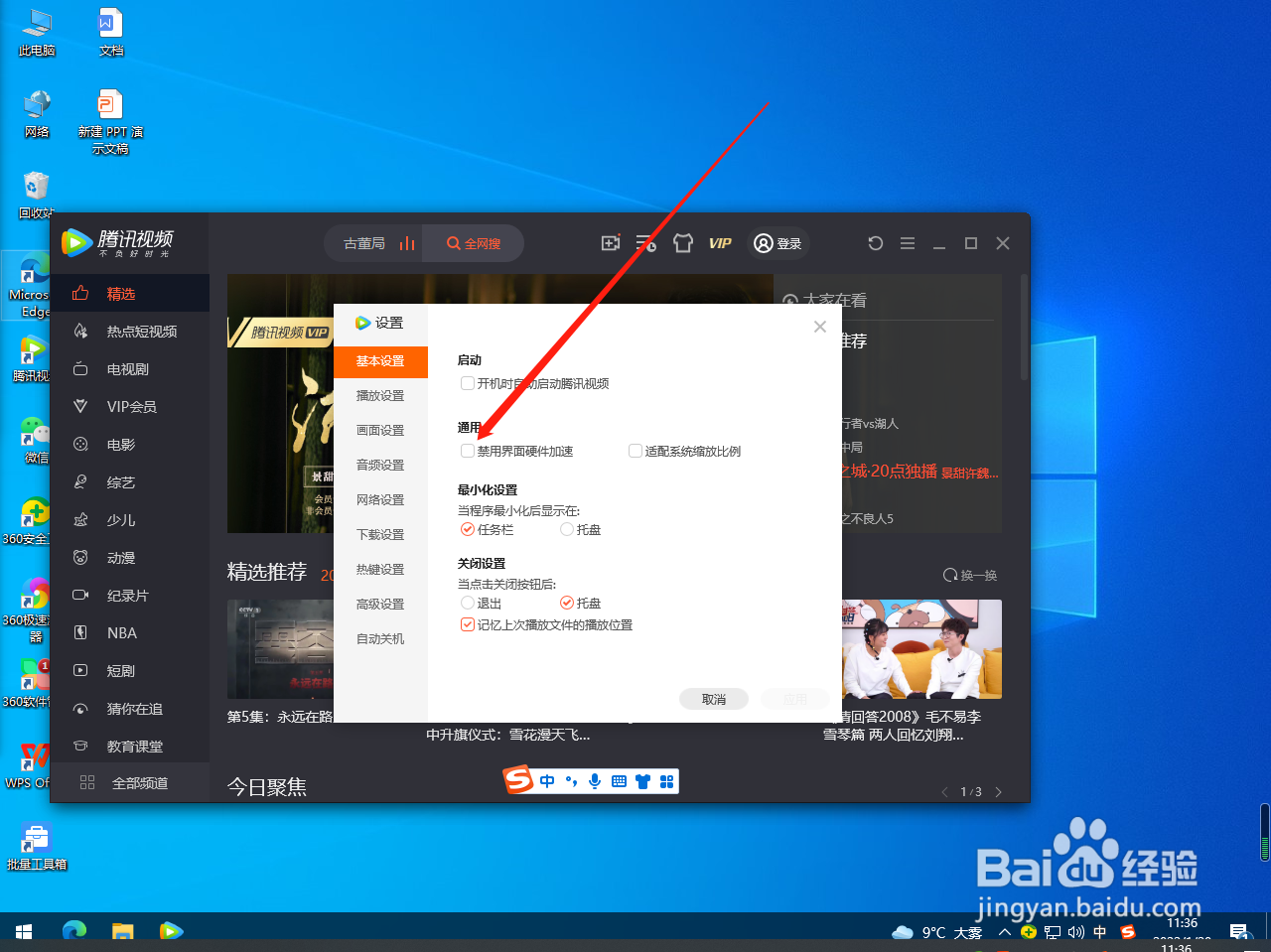
Task: Click the 猜你在追 eye icon
Action: [x=80, y=709]
